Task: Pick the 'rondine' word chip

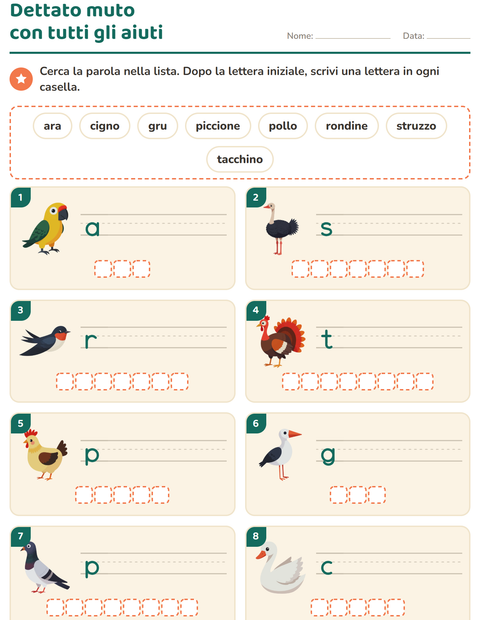Action: click(x=346, y=126)
